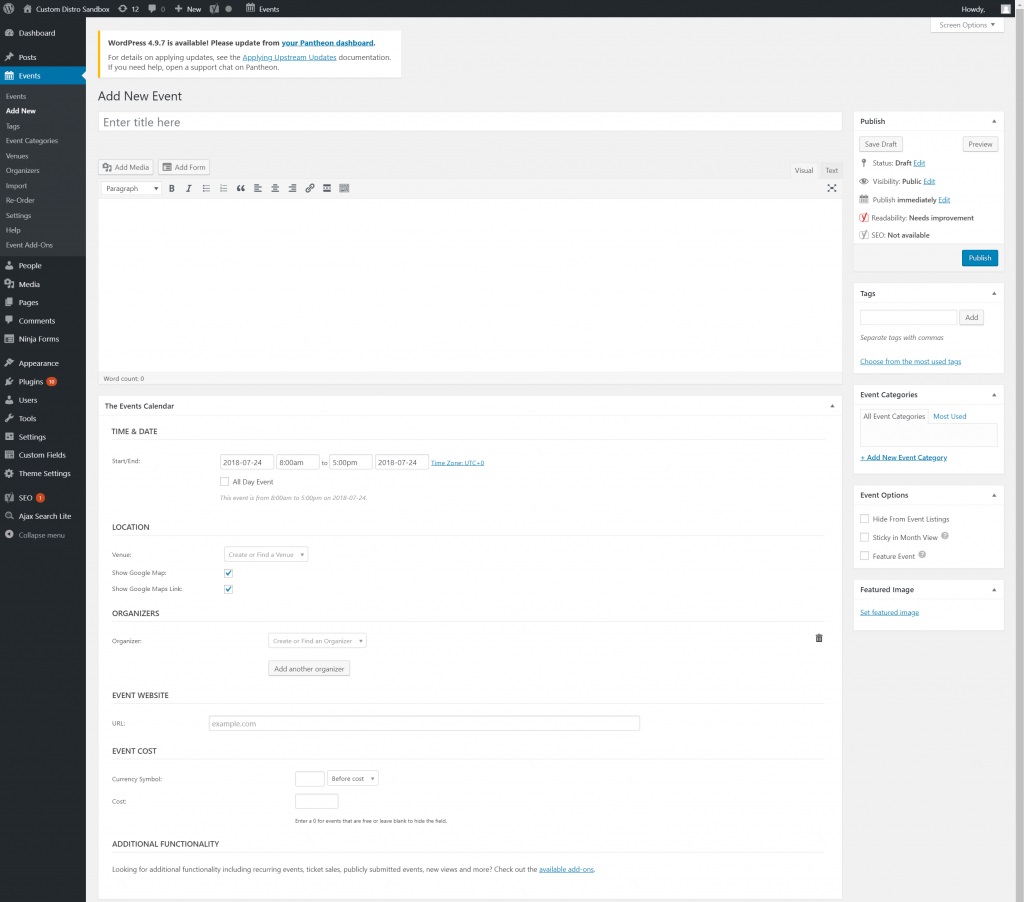Enable Hide From Event Listings
The height and width of the screenshot is (902, 1024).
(865, 519)
